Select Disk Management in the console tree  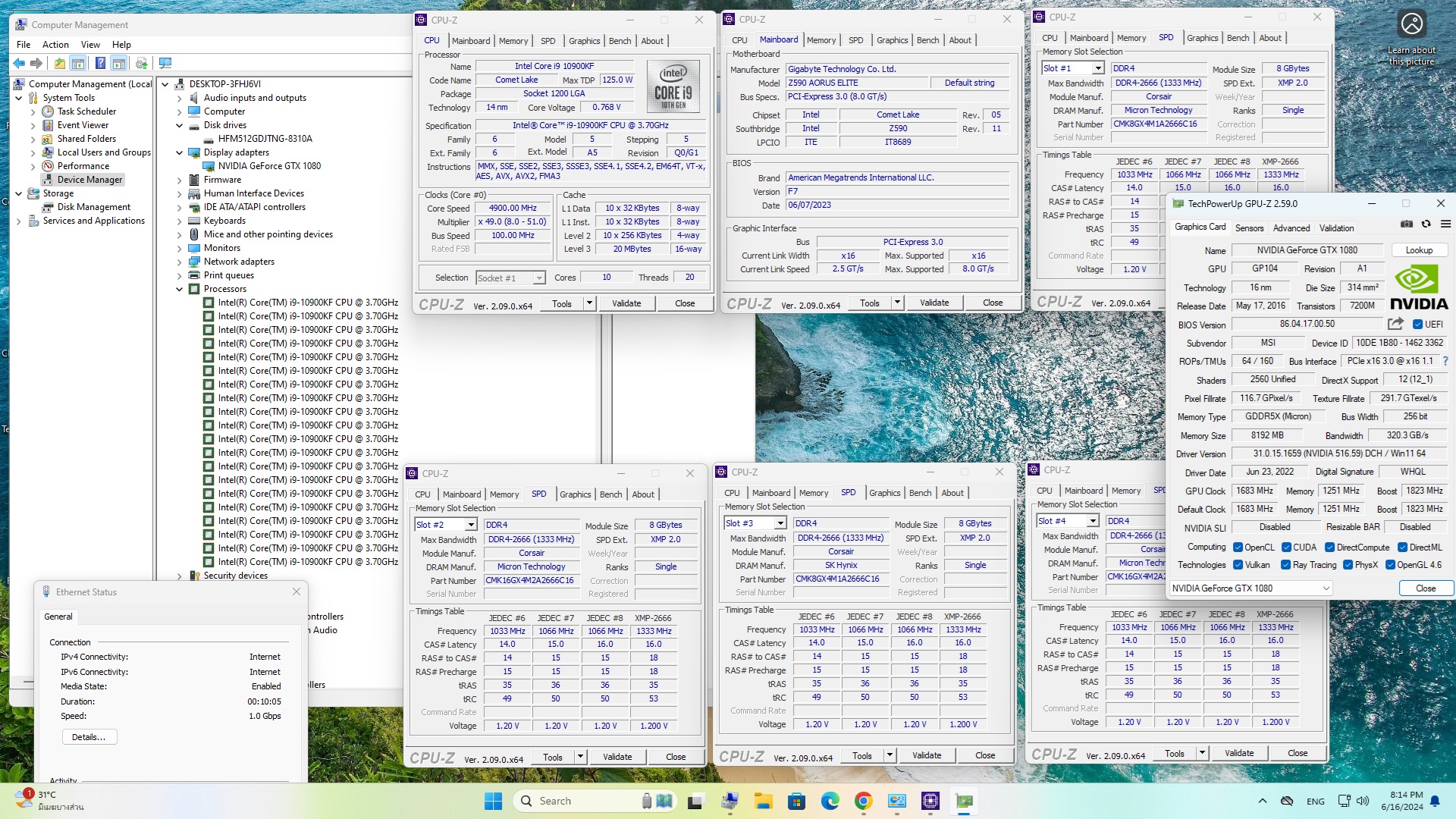click(x=94, y=207)
